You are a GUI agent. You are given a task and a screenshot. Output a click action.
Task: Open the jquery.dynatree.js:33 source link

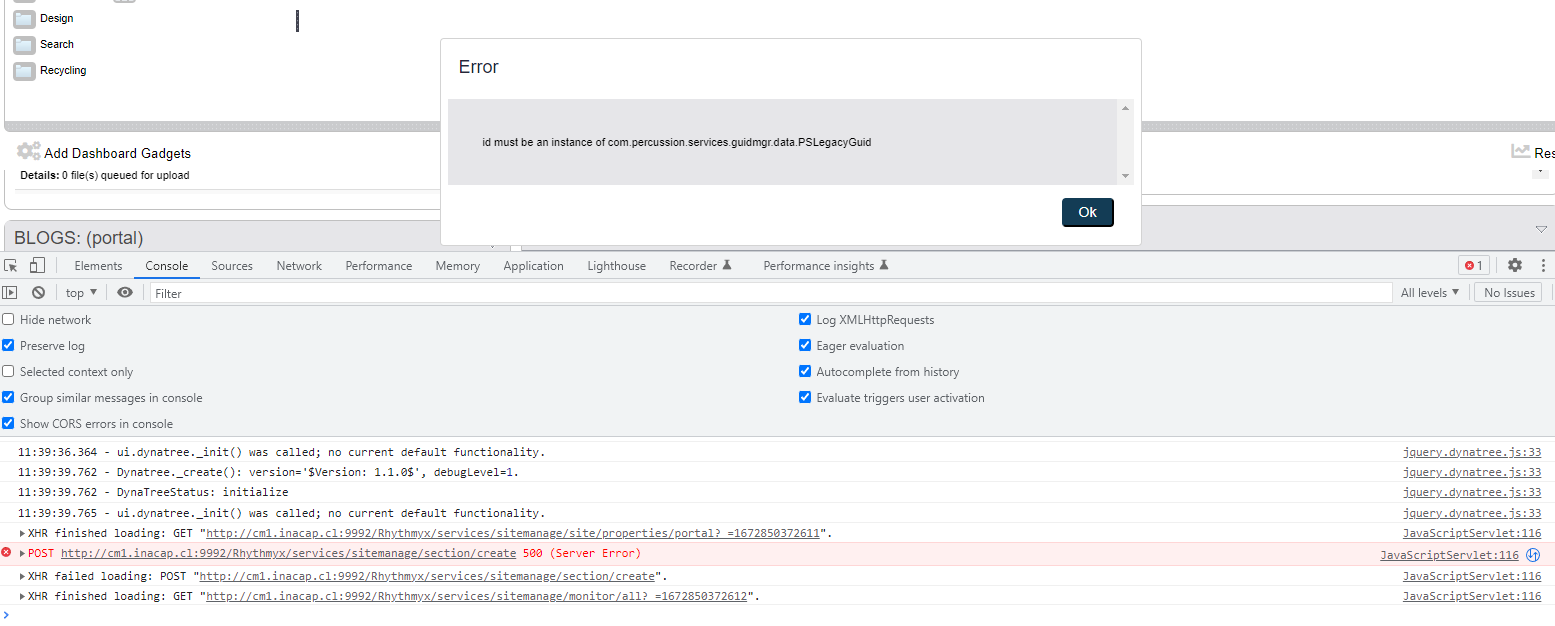click(1471, 451)
